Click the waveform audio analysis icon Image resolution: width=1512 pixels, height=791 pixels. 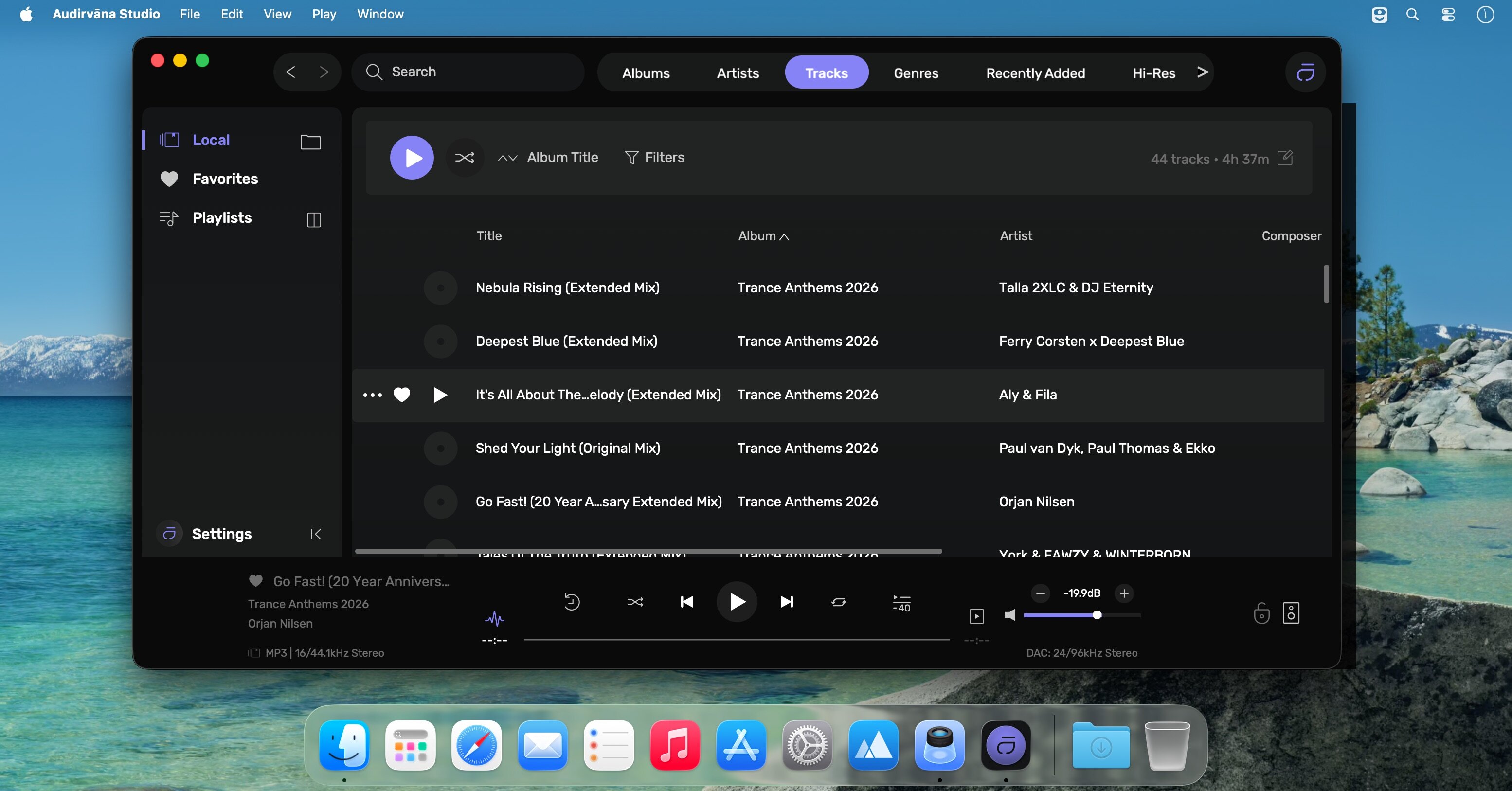tap(494, 618)
